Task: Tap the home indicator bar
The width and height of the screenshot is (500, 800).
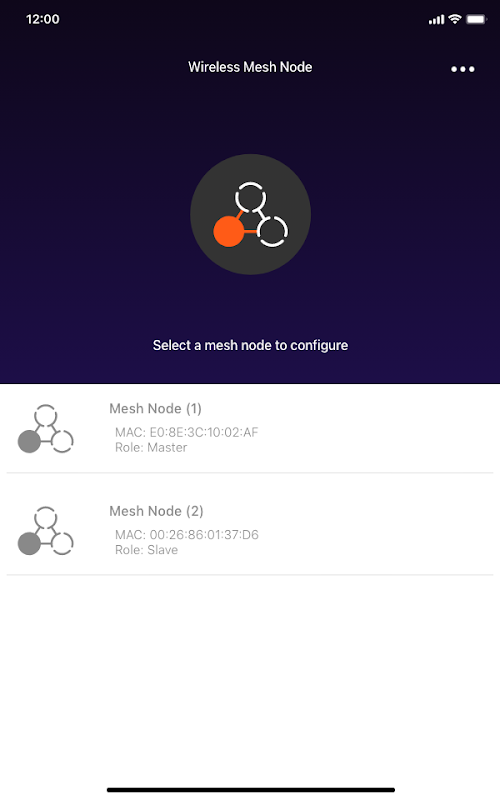Action: coord(251,790)
